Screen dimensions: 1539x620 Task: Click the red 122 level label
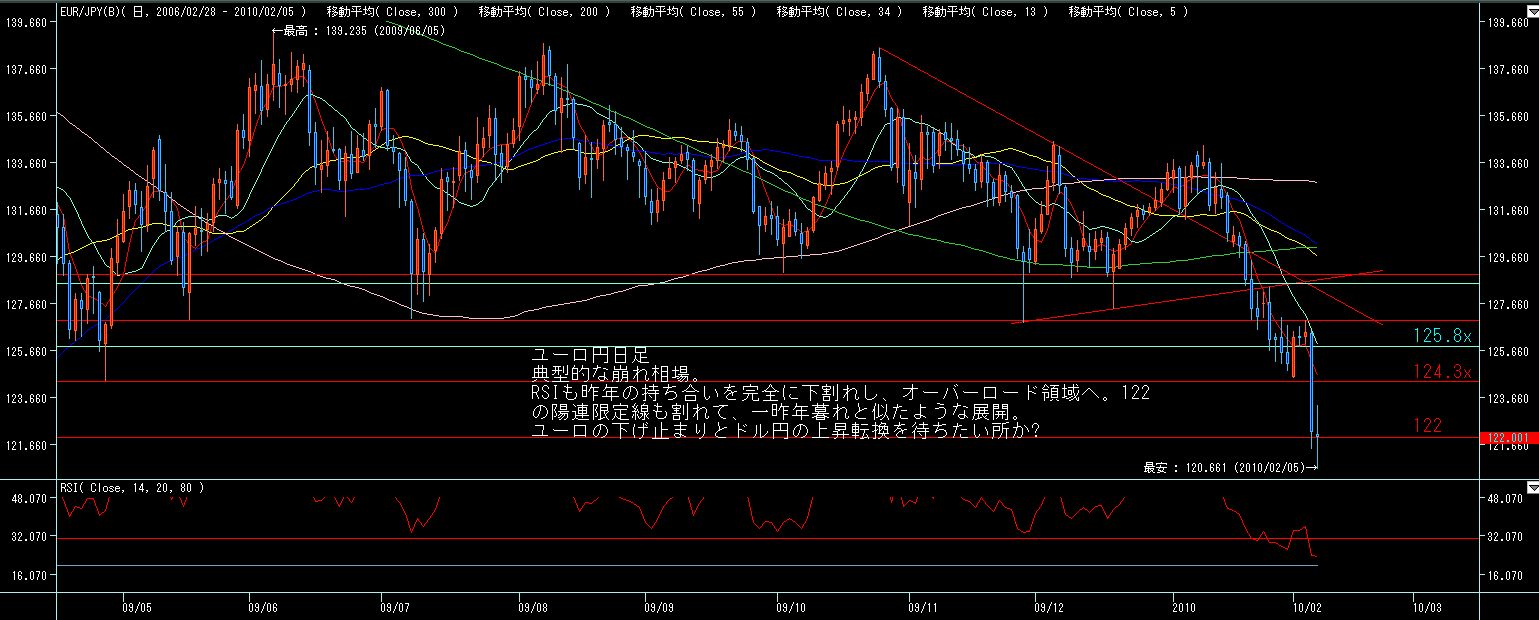pos(1427,425)
